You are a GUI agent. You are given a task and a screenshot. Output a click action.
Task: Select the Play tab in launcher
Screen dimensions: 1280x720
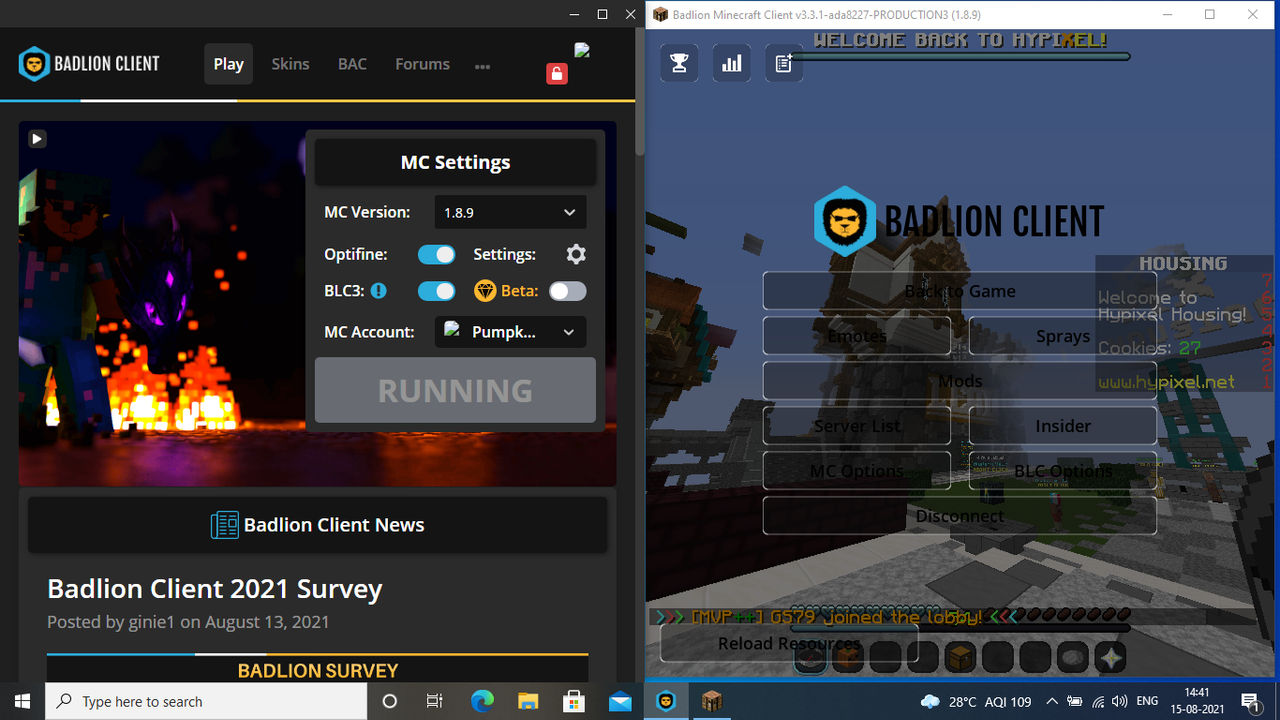[x=228, y=64]
